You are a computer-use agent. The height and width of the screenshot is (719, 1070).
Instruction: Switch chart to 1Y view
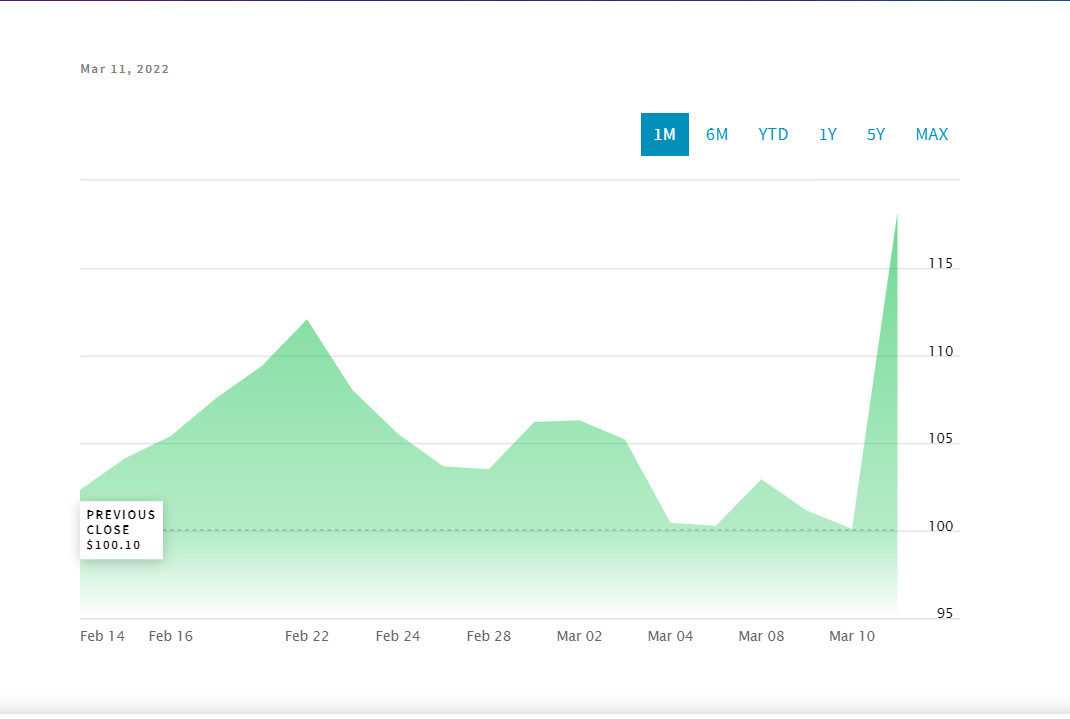click(828, 134)
